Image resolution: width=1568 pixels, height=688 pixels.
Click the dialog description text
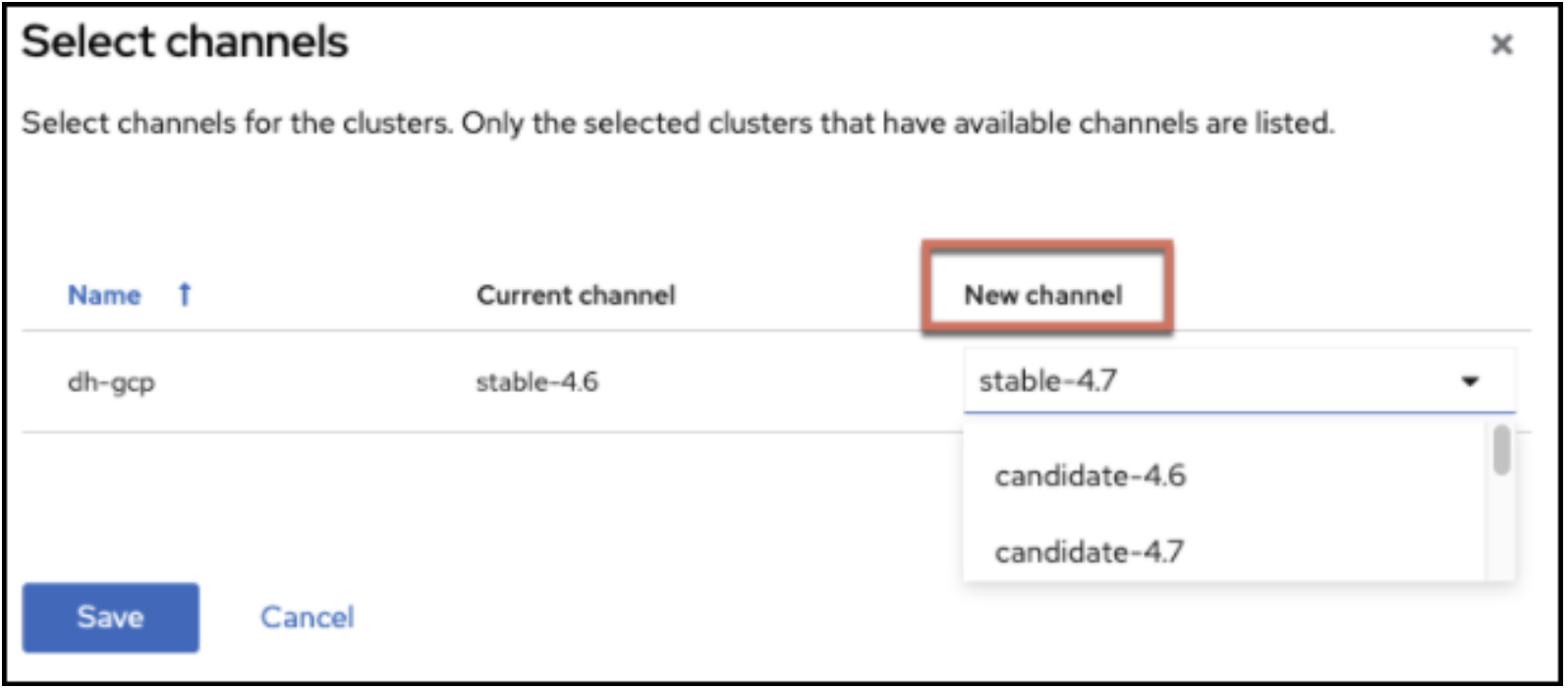click(678, 125)
